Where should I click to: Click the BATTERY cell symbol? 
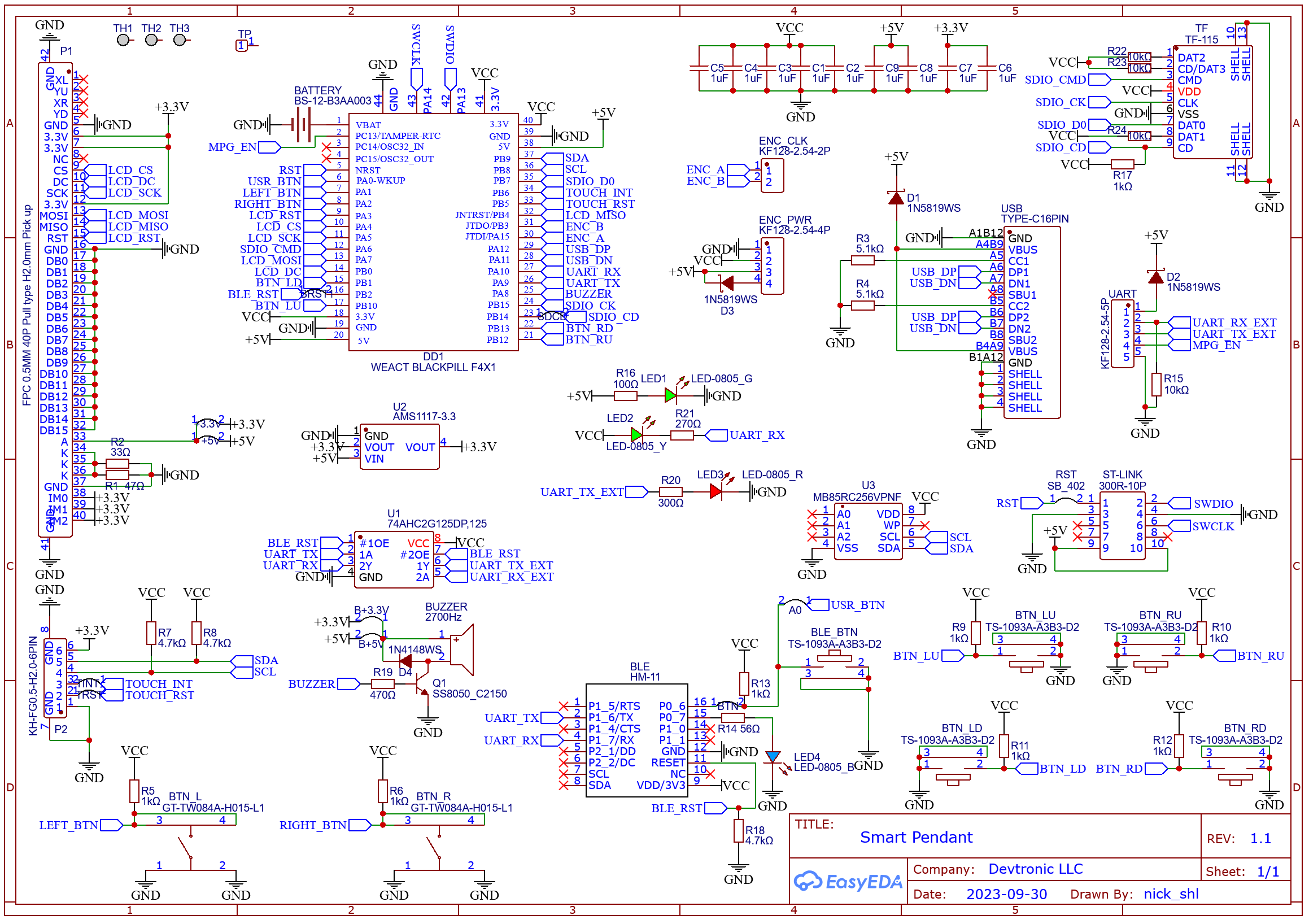302,124
